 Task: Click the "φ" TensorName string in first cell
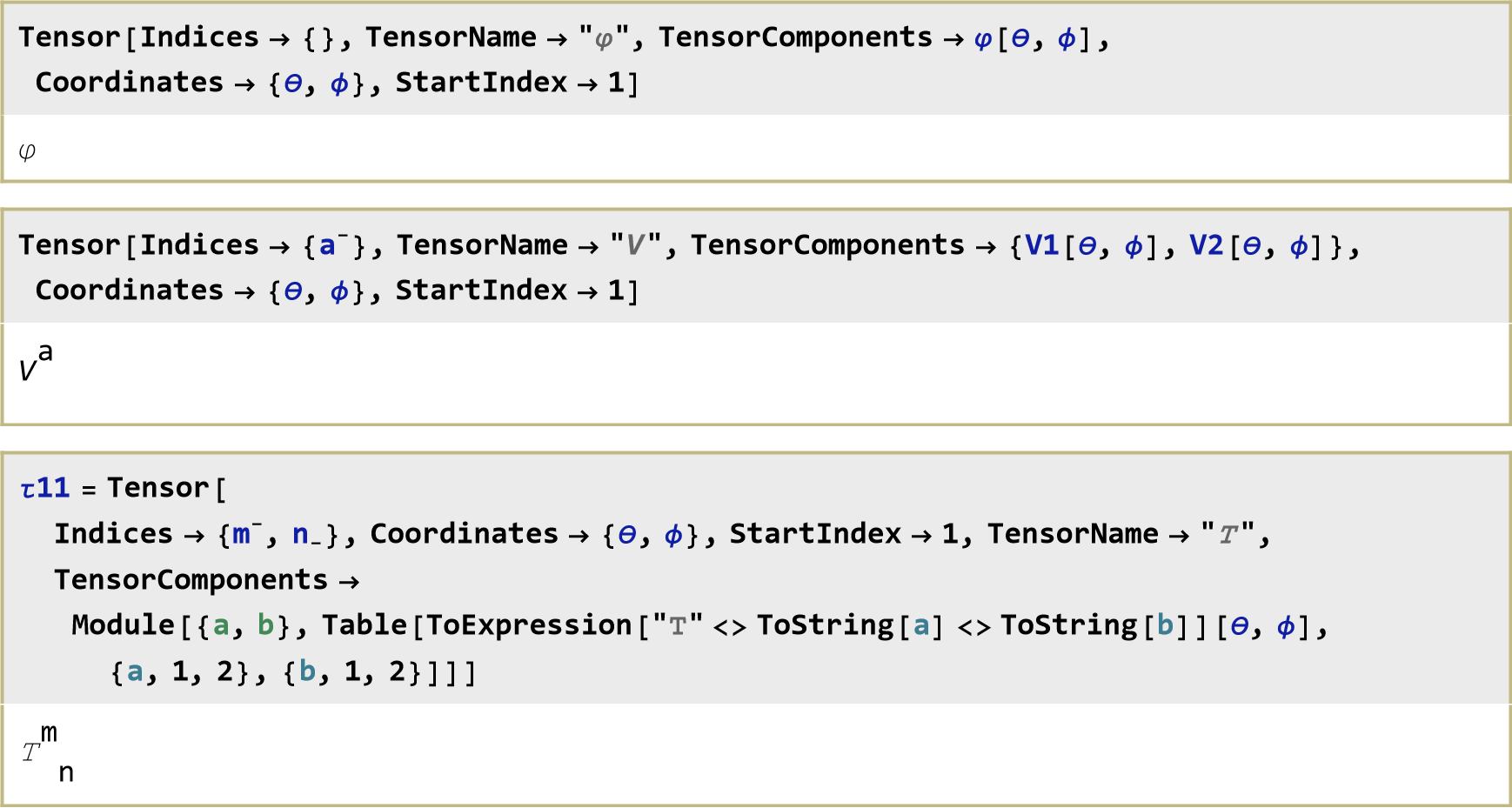603,38
